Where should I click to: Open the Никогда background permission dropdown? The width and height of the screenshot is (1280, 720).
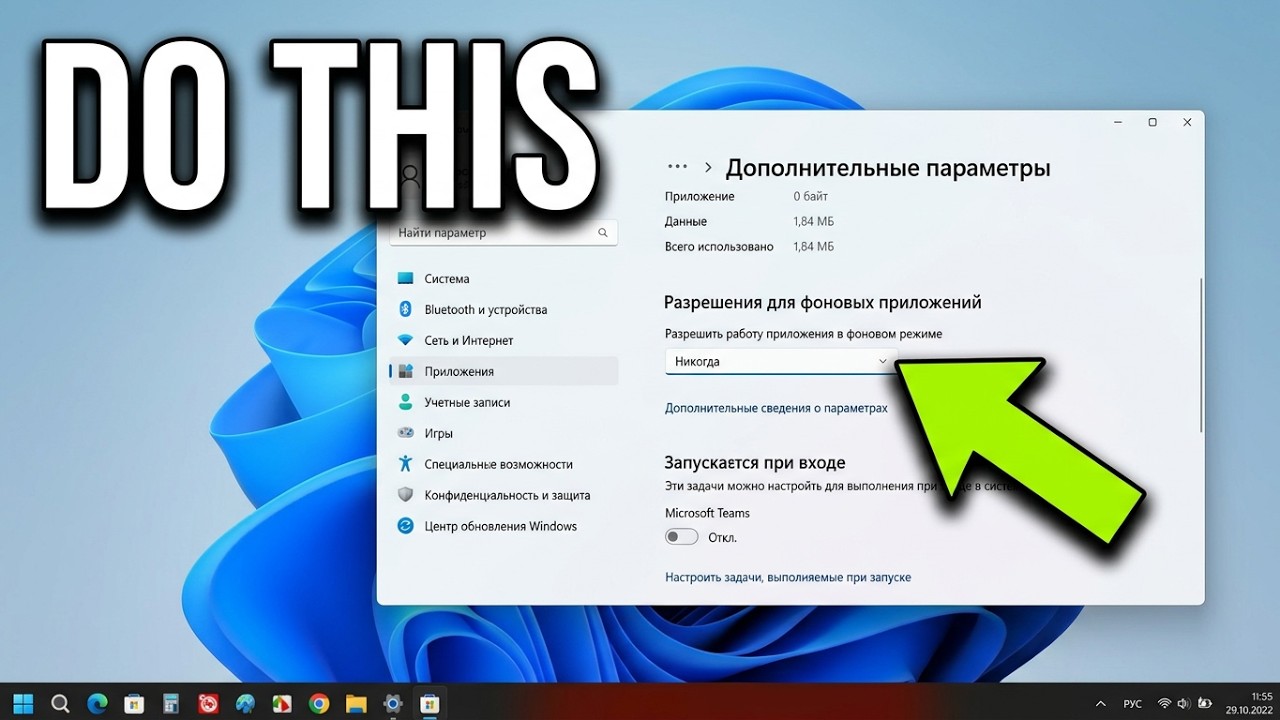pyautogui.click(x=780, y=362)
